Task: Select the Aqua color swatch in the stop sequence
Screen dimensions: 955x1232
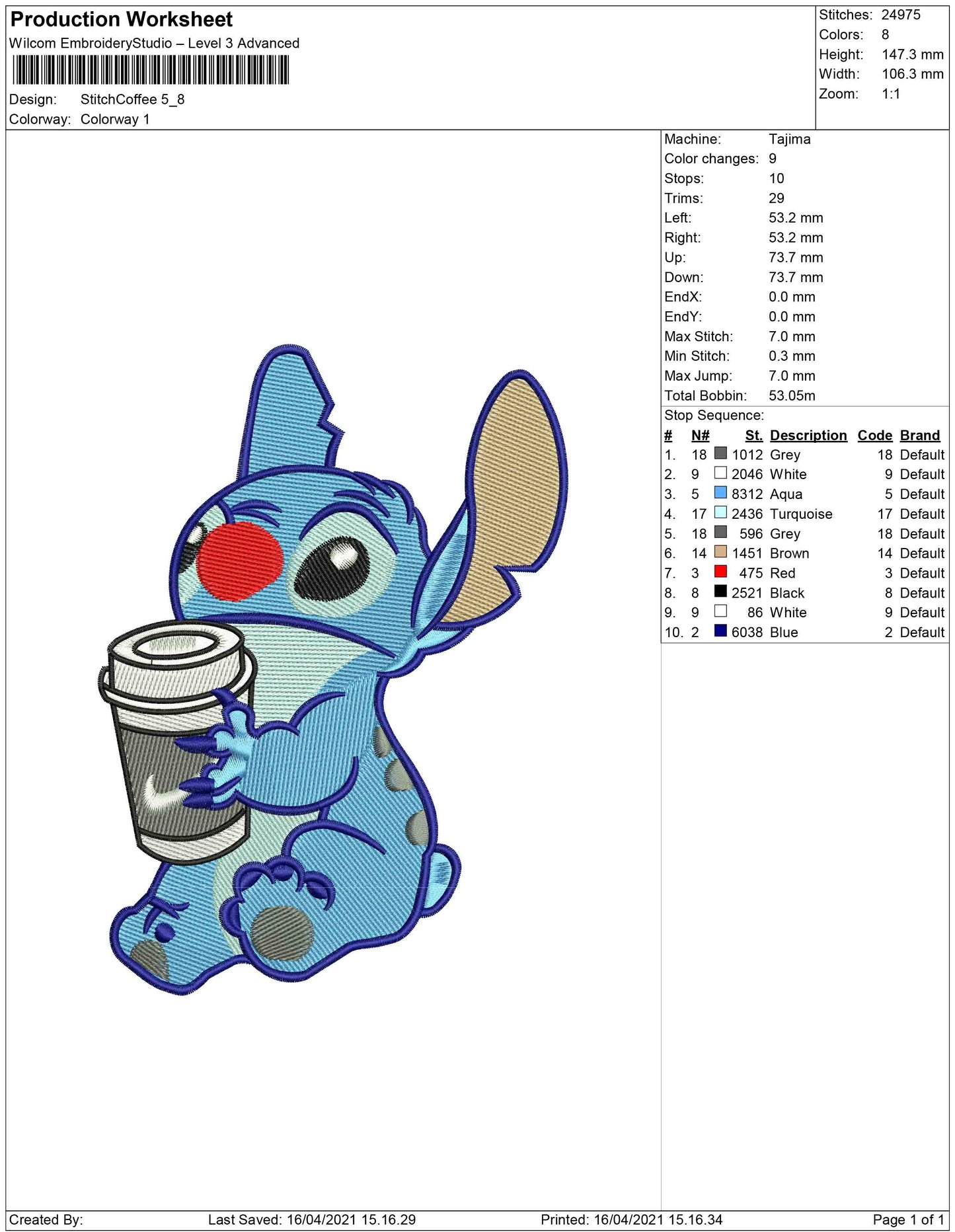Action: (x=720, y=493)
